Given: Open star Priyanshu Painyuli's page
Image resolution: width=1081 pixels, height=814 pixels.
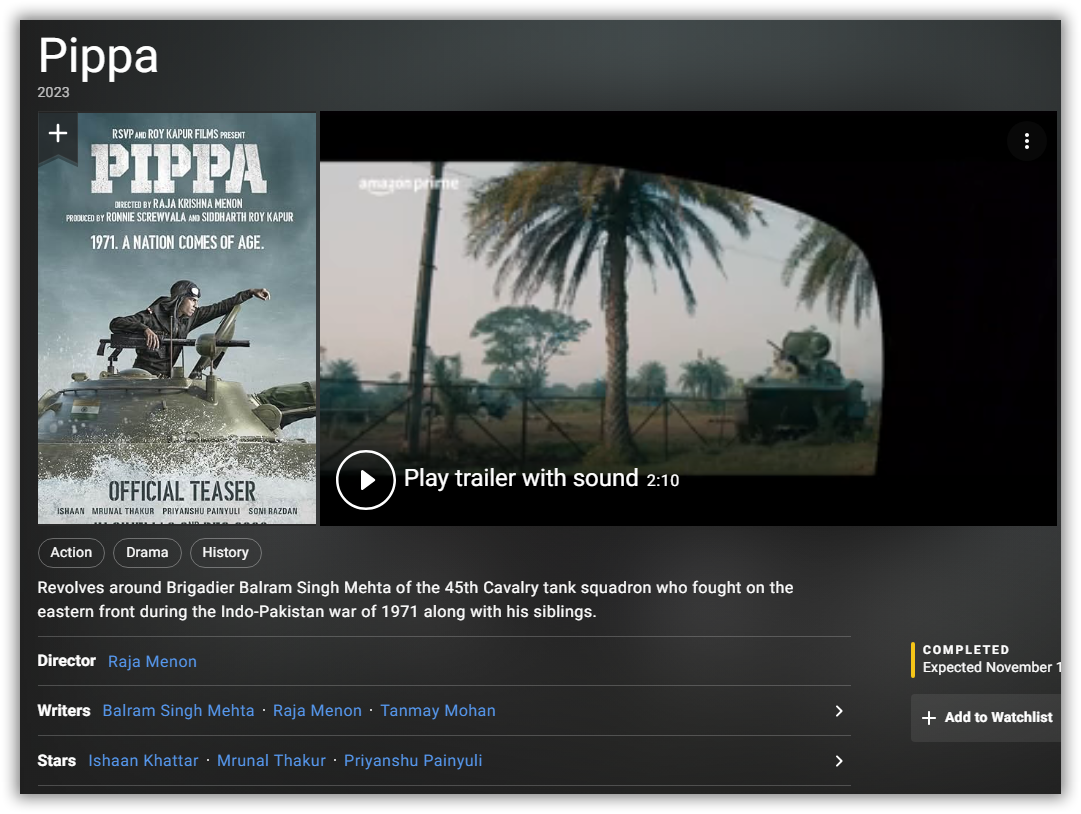Looking at the screenshot, I should pos(413,760).
